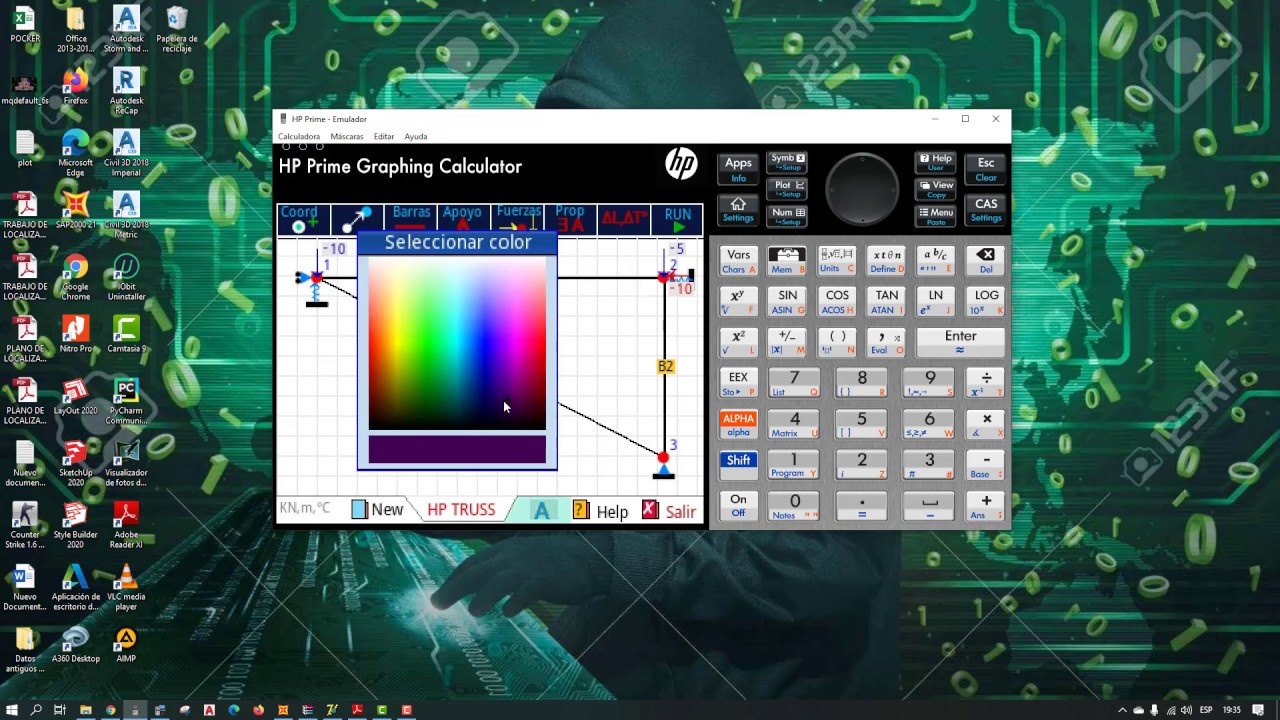Click Salir to exit the app

point(669,510)
